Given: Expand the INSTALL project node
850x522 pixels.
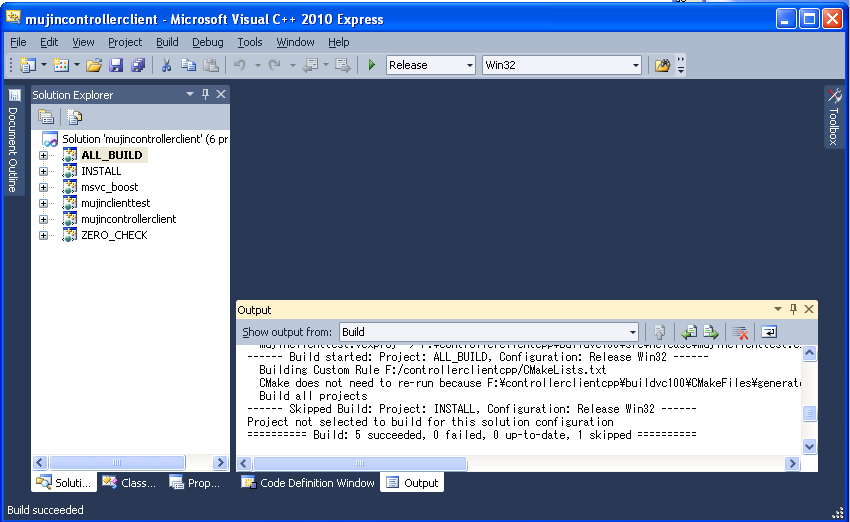Looking at the screenshot, I should tap(43, 171).
